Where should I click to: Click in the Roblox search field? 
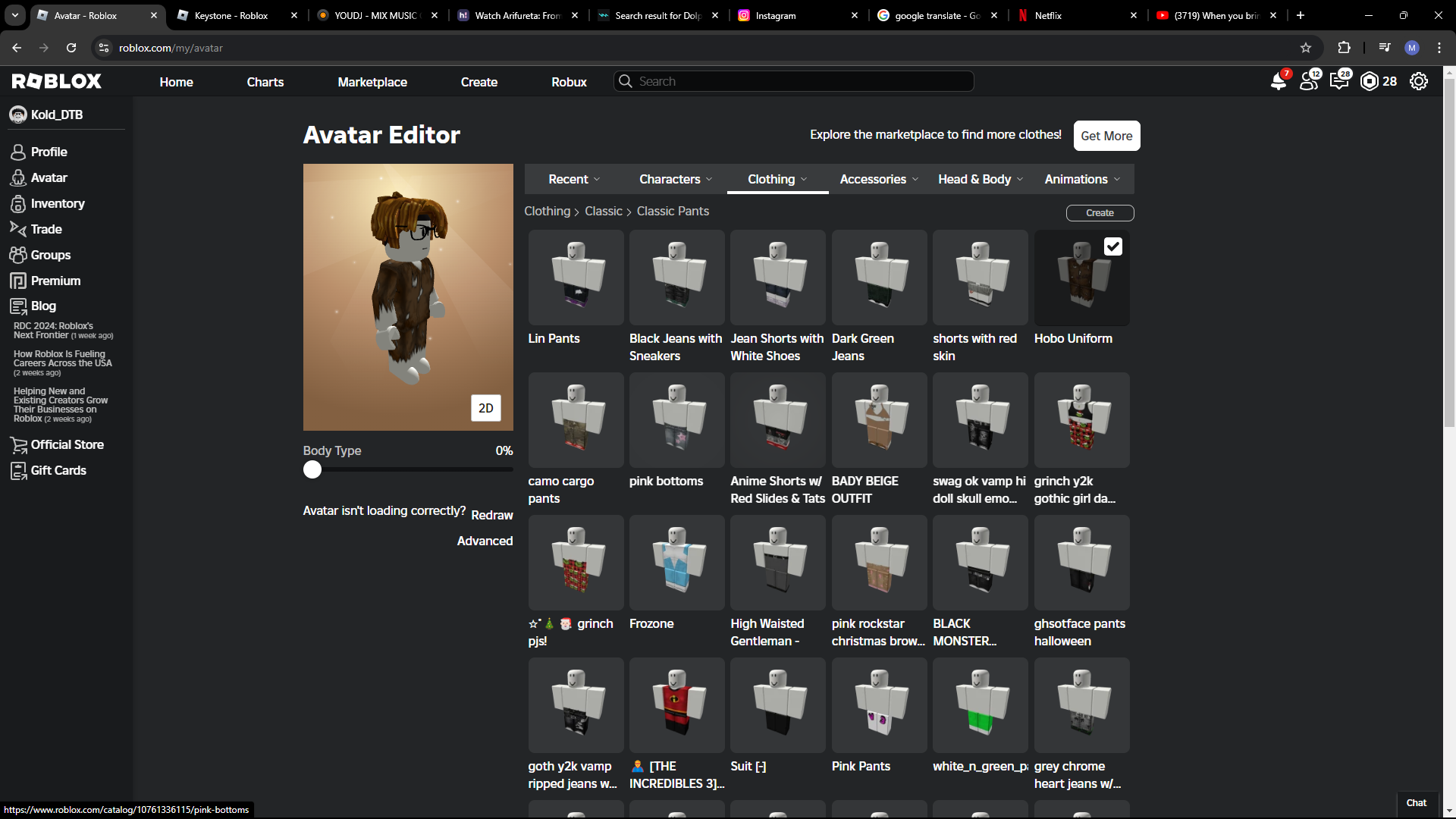794,81
